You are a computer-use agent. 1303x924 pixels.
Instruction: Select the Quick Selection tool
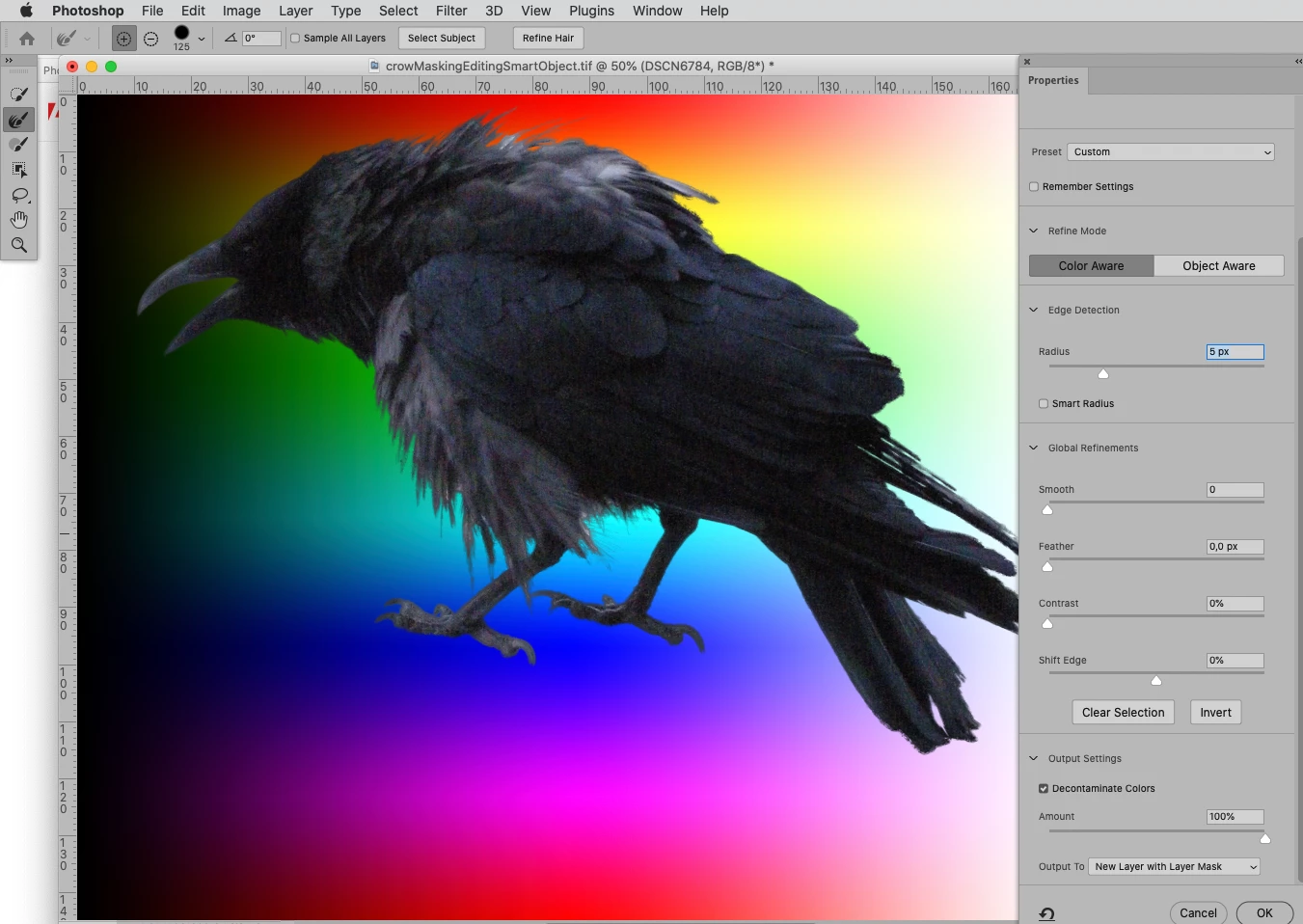tap(18, 94)
